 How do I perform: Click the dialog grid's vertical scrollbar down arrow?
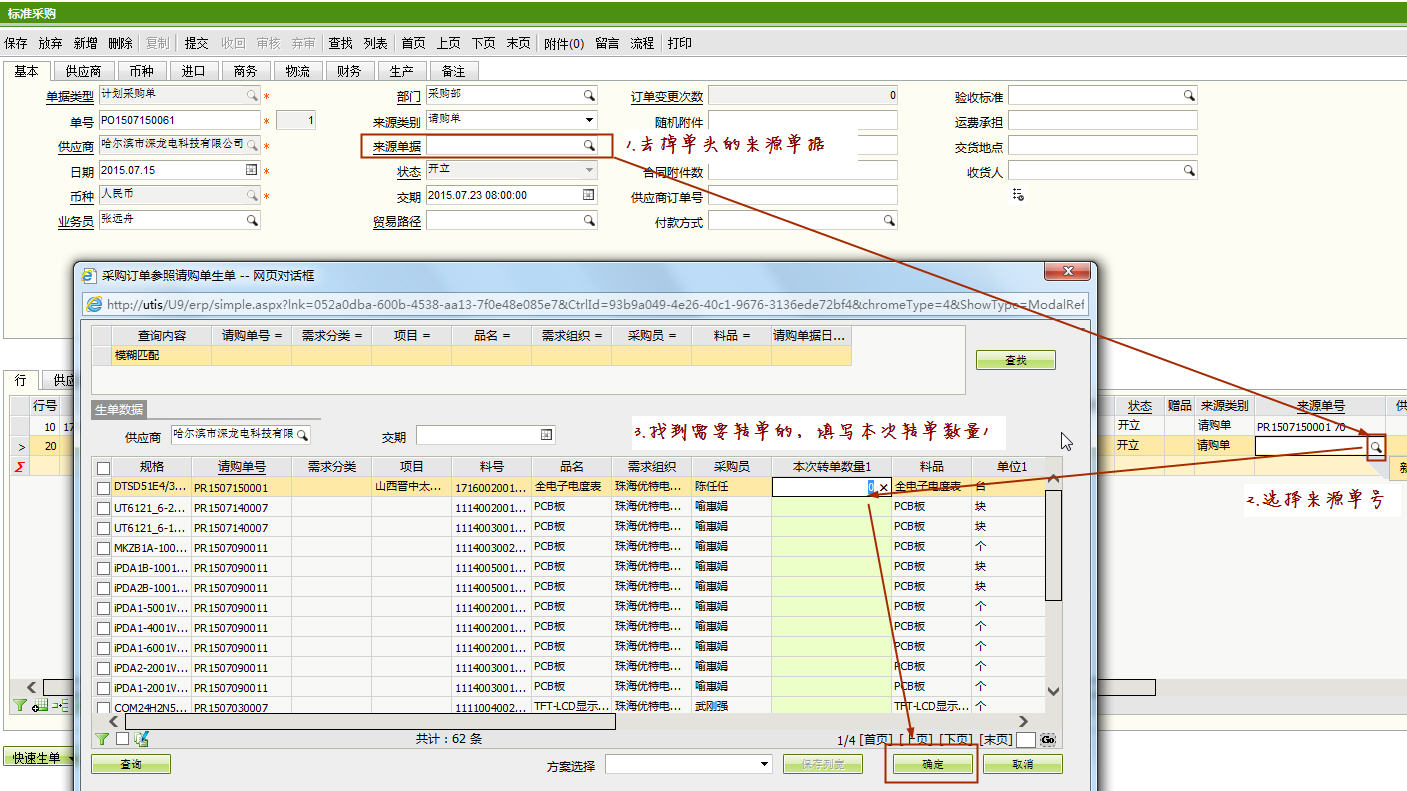coord(1053,691)
